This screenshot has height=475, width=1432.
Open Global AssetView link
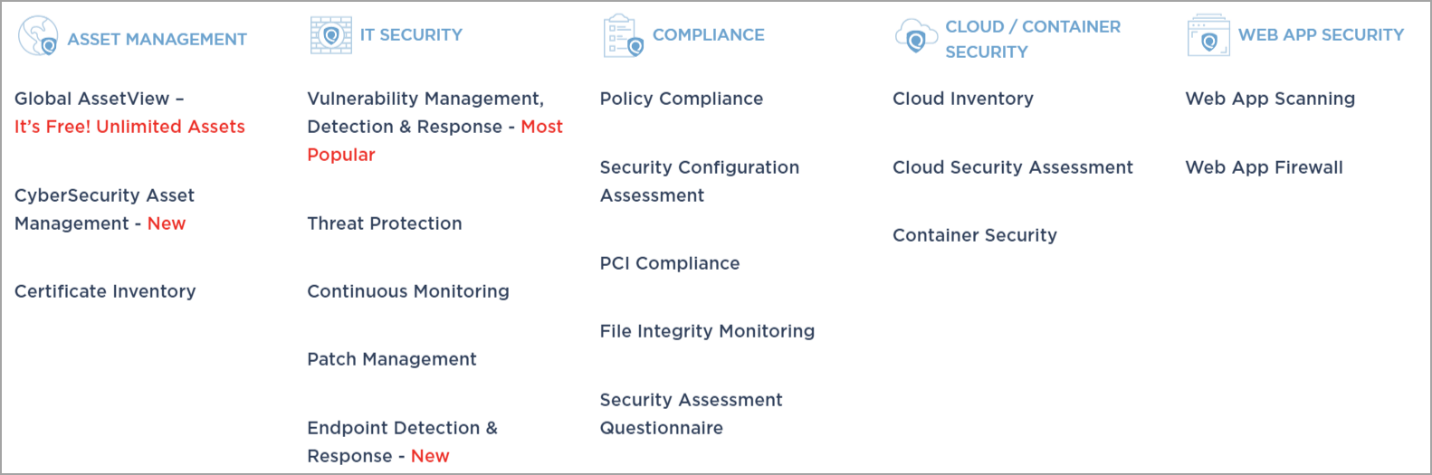99,99
